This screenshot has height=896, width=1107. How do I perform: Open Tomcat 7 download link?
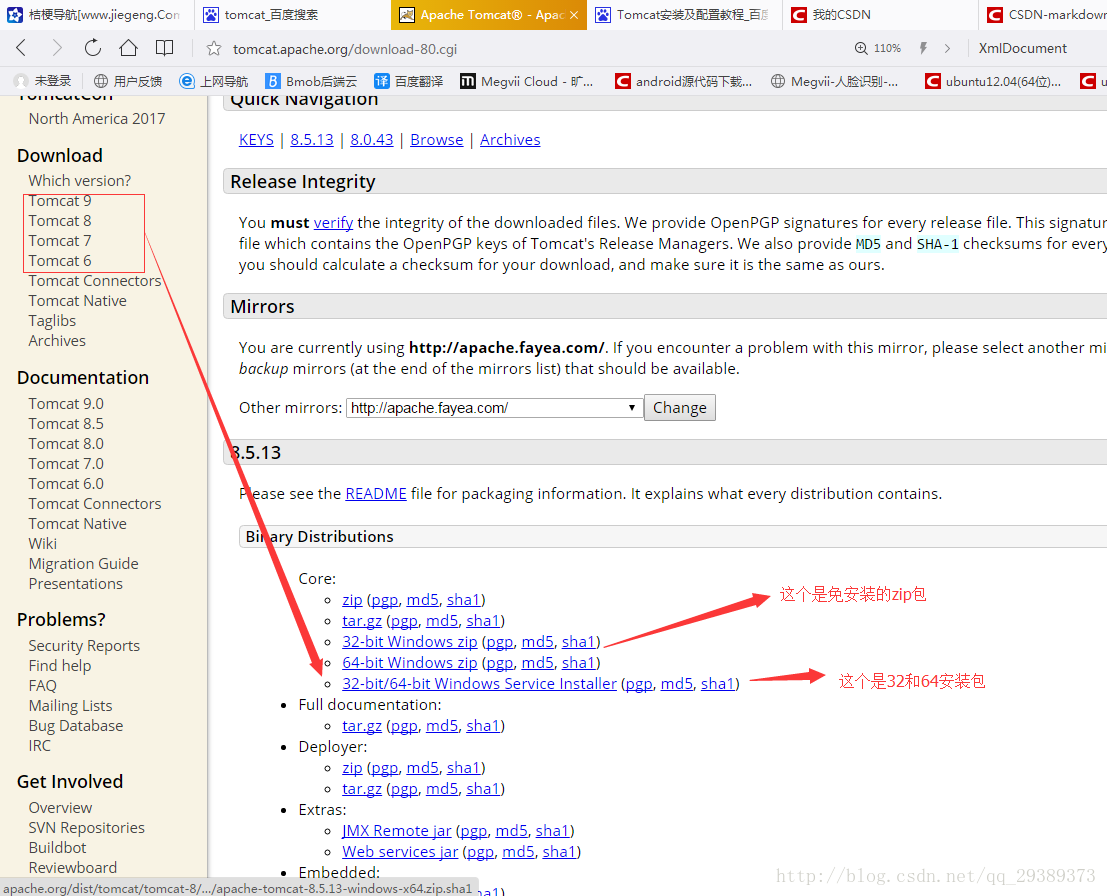point(60,241)
